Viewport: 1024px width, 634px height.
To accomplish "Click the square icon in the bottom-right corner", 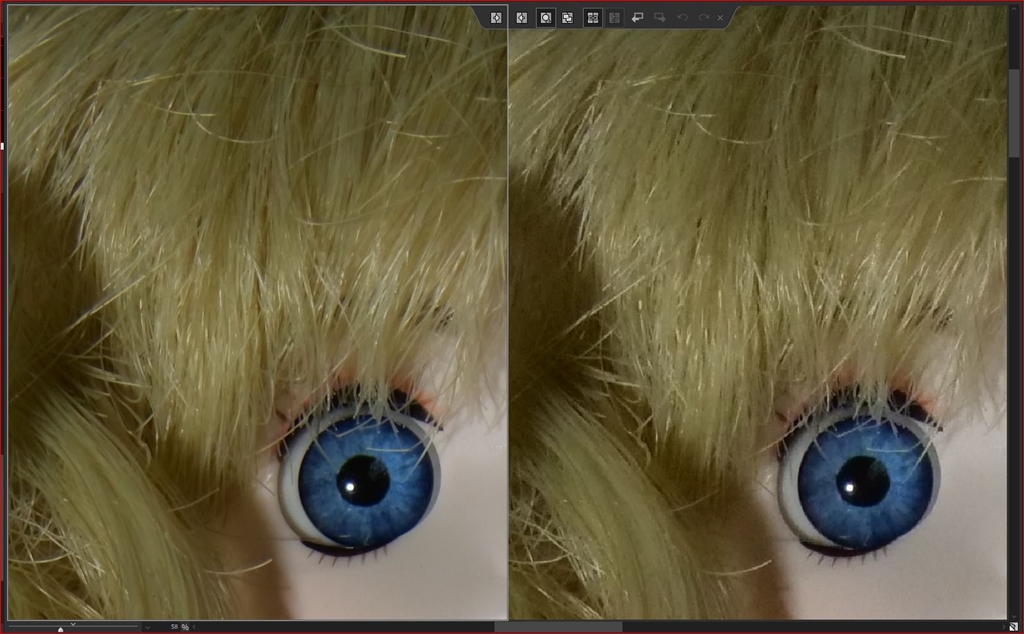I will pos(1014,627).
